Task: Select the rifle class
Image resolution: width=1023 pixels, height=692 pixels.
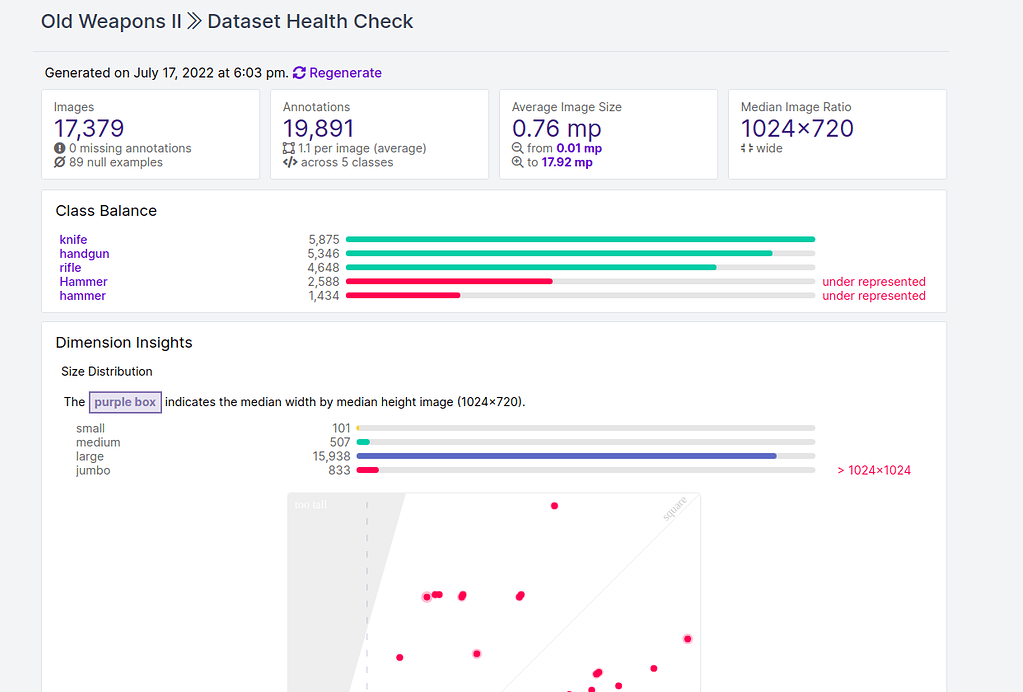Action: pos(70,268)
